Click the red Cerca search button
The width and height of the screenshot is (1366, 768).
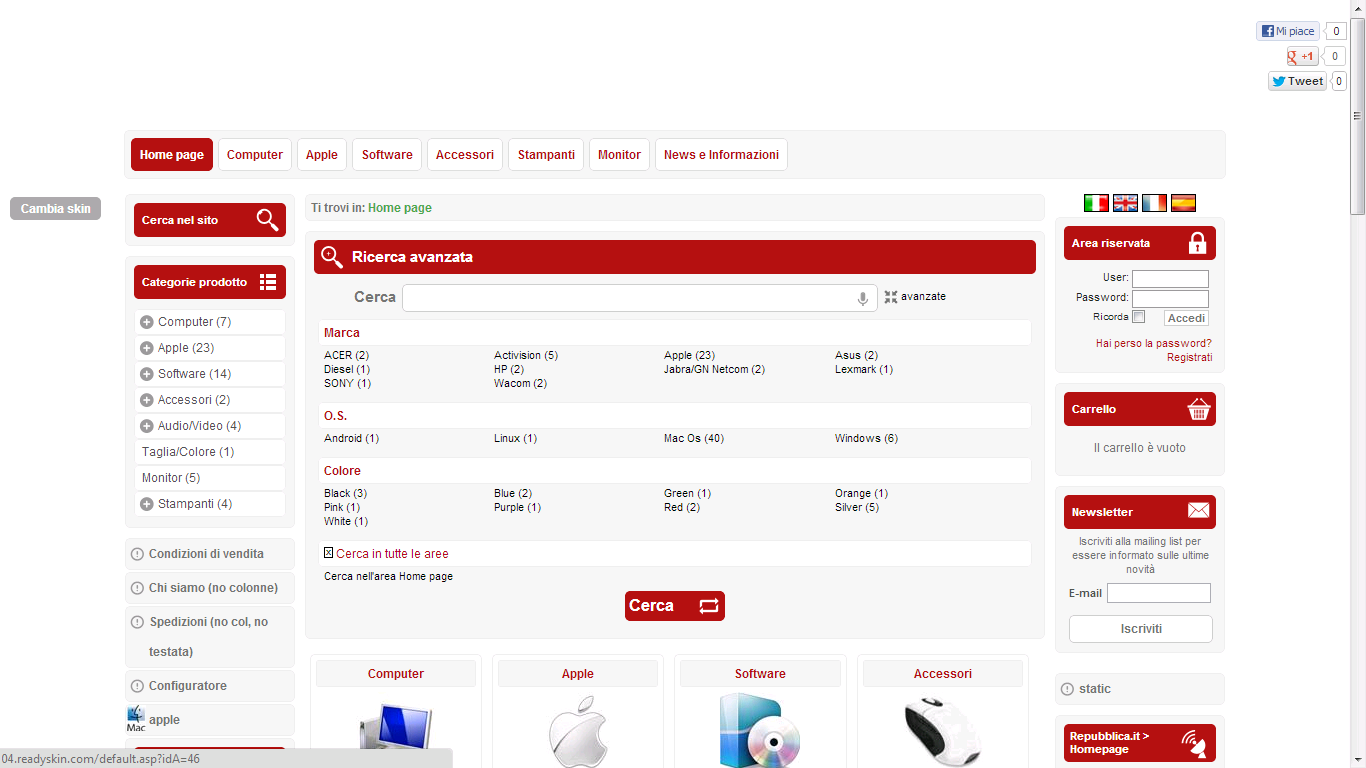click(x=675, y=606)
